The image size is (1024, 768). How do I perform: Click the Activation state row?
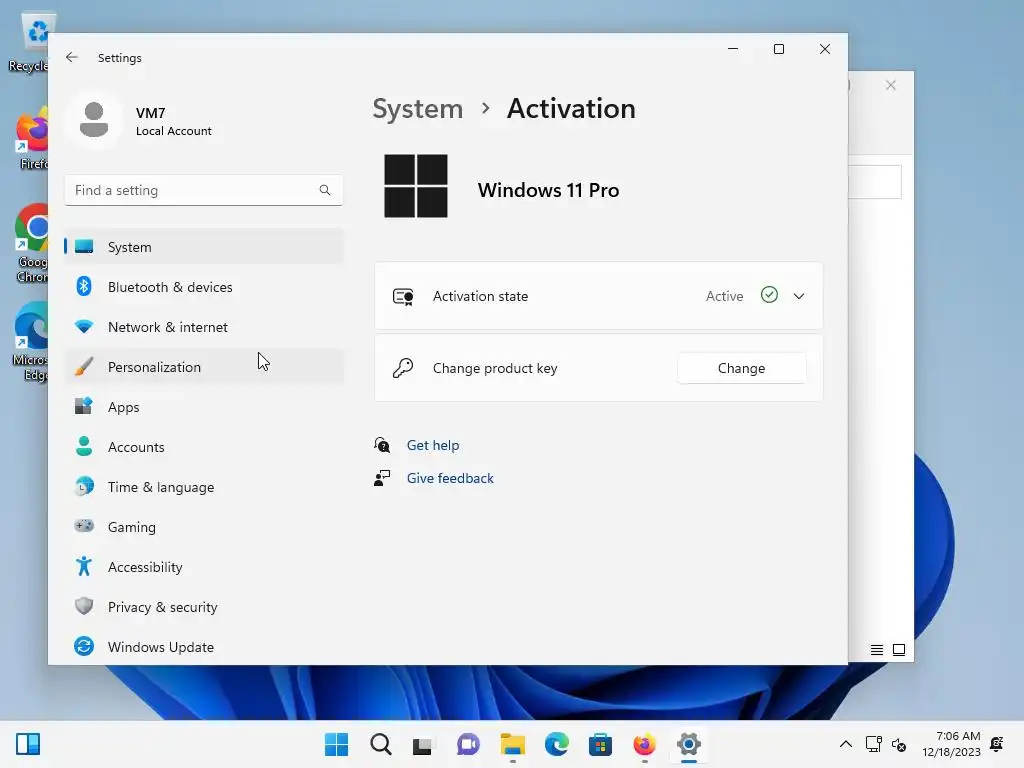(598, 296)
